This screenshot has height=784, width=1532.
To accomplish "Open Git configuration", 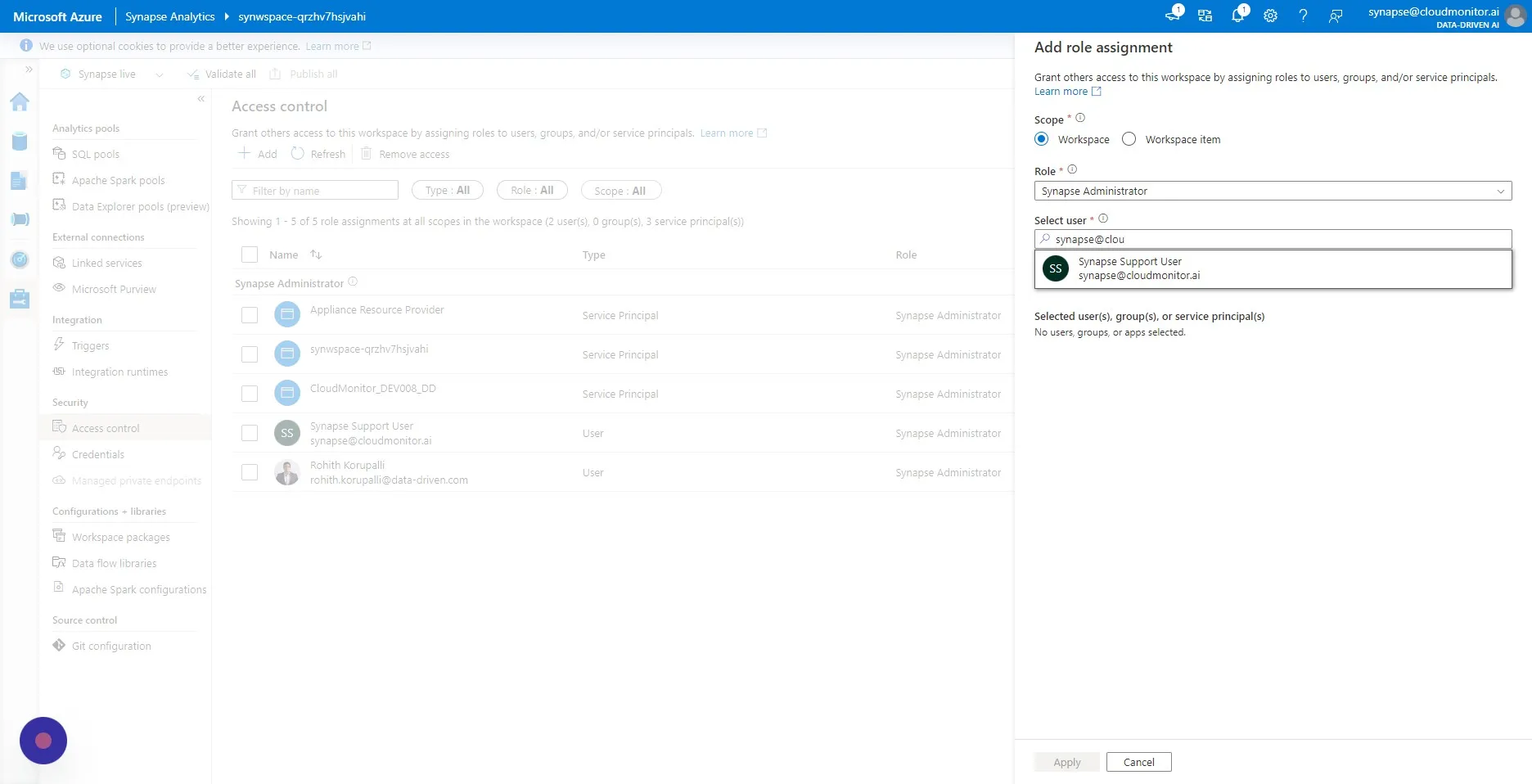I will pyautogui.click(x=111, y=646).
